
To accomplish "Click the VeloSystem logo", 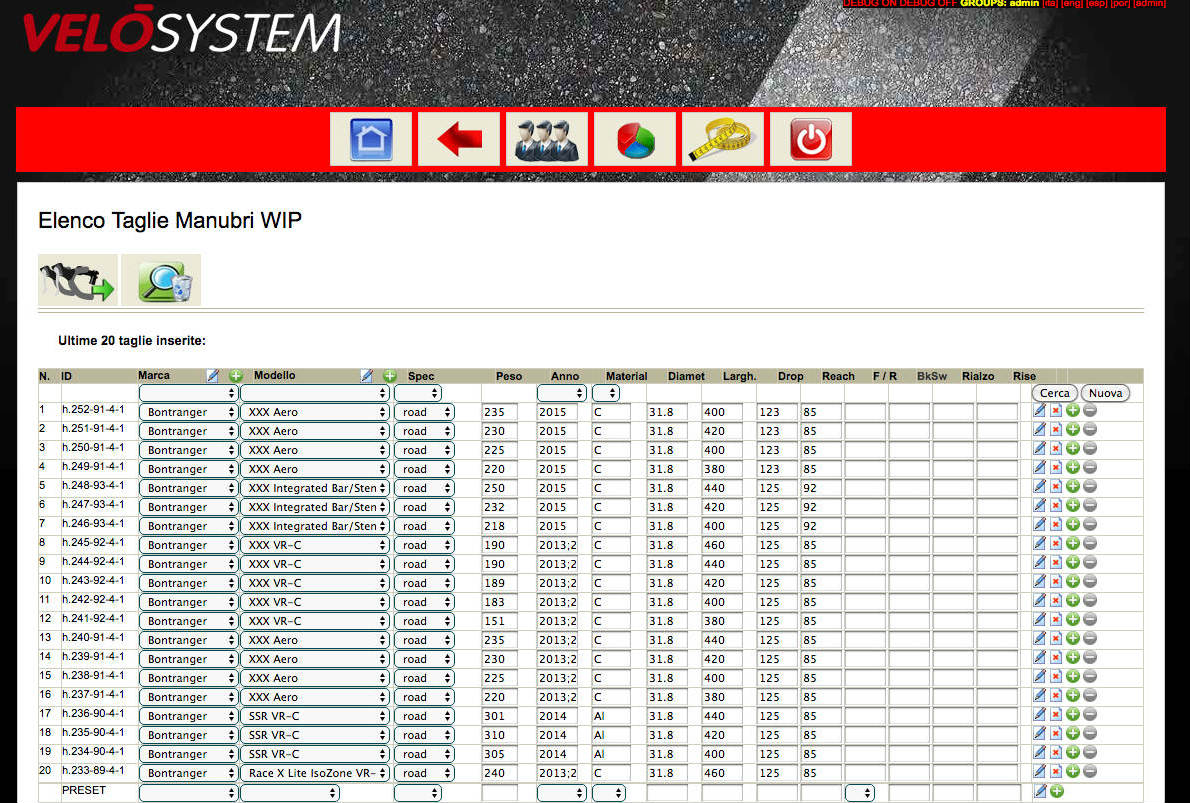I will coord(181,32).
